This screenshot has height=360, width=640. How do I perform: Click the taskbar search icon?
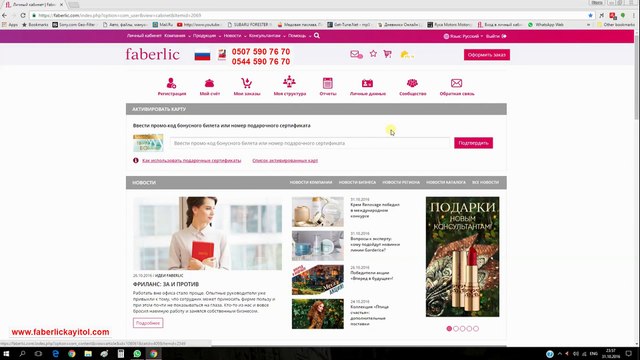pos(22,353)
